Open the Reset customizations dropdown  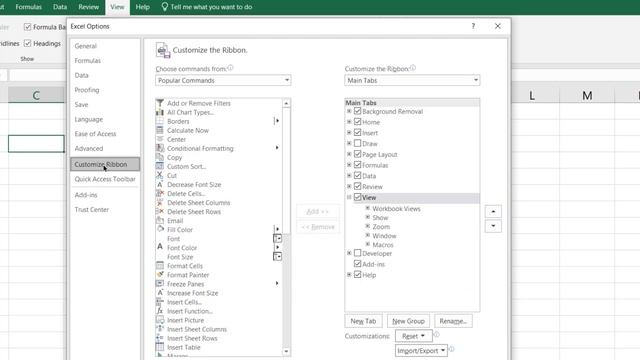point(413,336)
